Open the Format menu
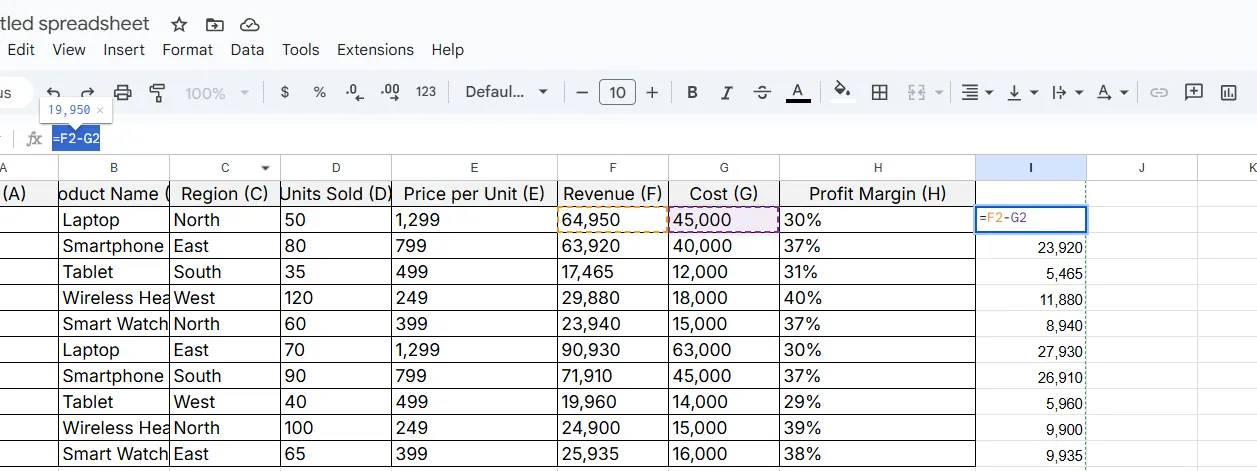Image resolution: width=1257 pixels, height=471 pixels. click(x=188, y=50)
